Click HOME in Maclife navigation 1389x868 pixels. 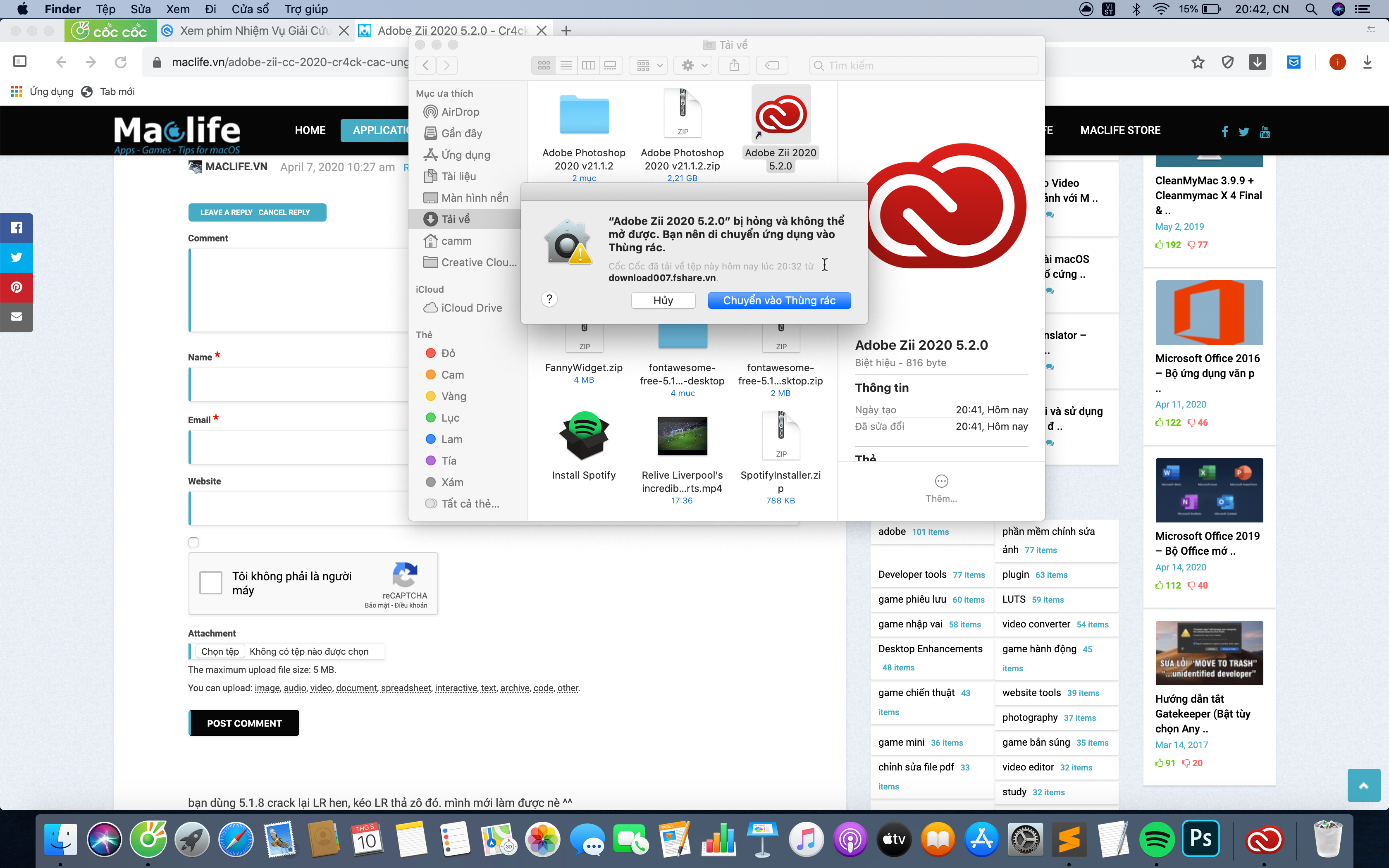(310, 130)
